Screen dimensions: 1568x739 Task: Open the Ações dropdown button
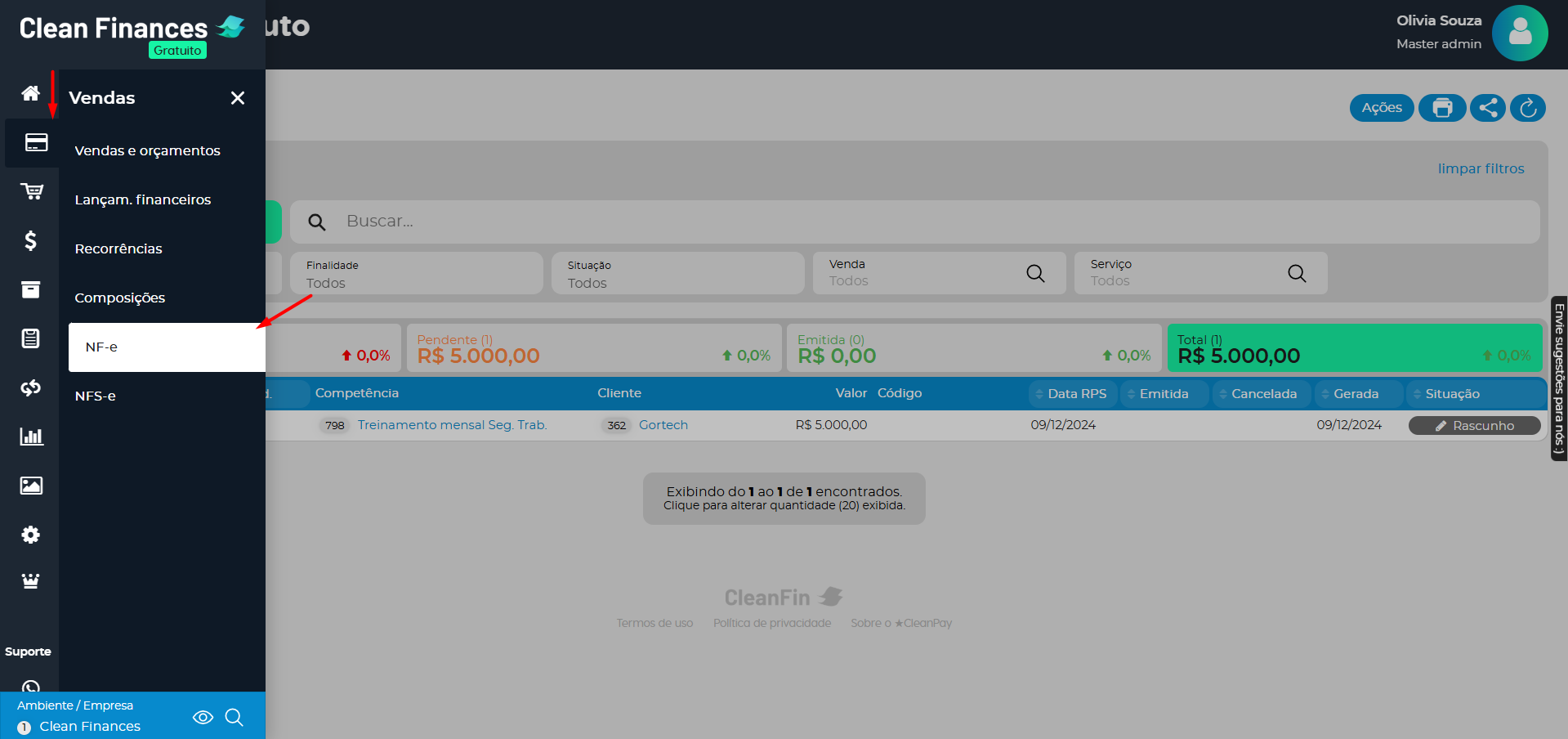click(1381, 108)
